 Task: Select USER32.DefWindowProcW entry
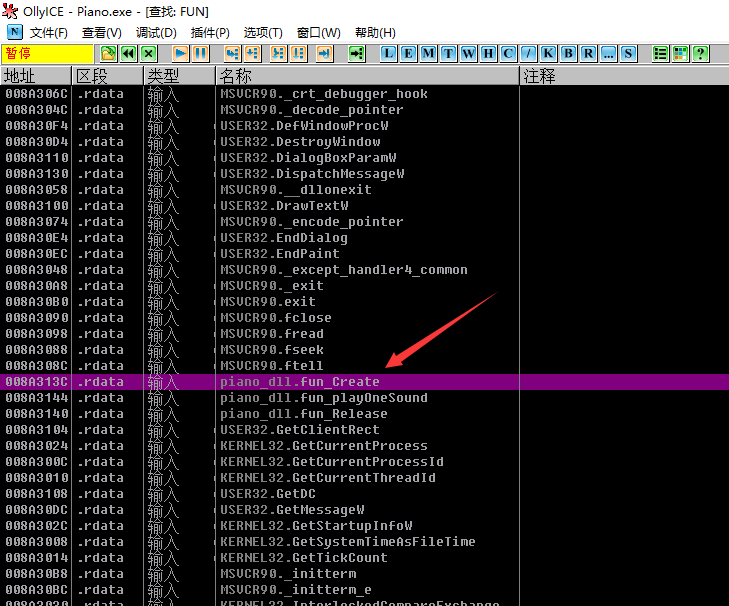304,126
